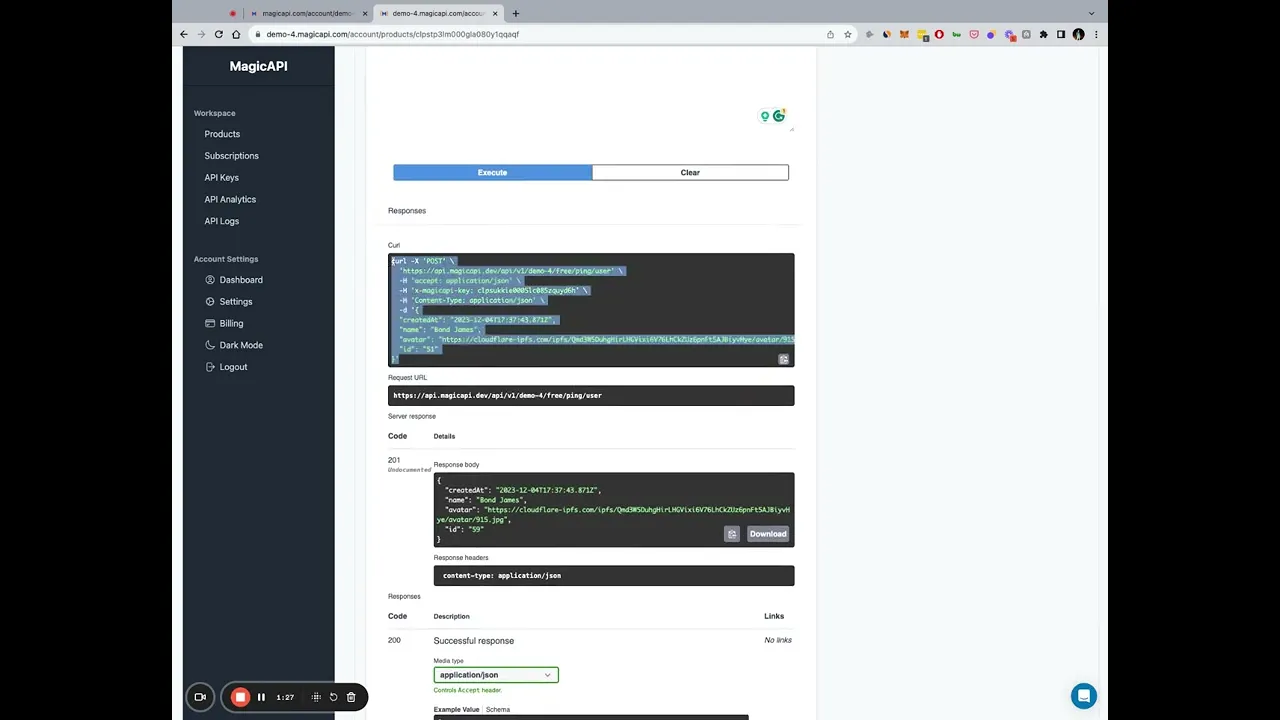The image size is (1280, 720).
Task: Pause the screen recording
Action: click(x=261, y=697)
